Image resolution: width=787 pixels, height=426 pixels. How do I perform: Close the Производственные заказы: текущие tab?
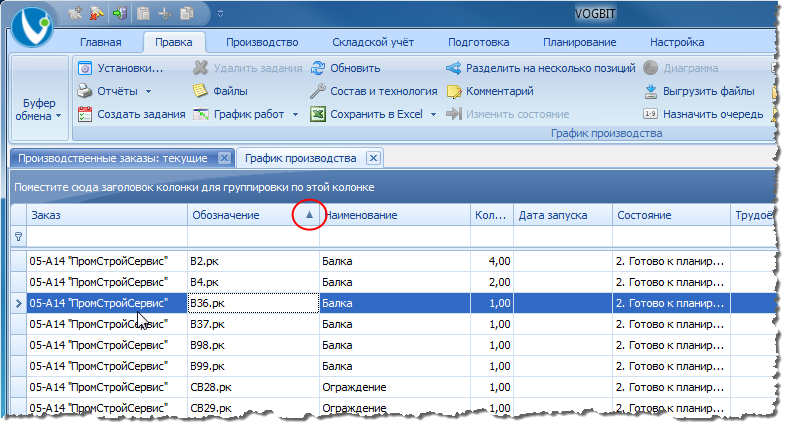click(x=224, y=158)
